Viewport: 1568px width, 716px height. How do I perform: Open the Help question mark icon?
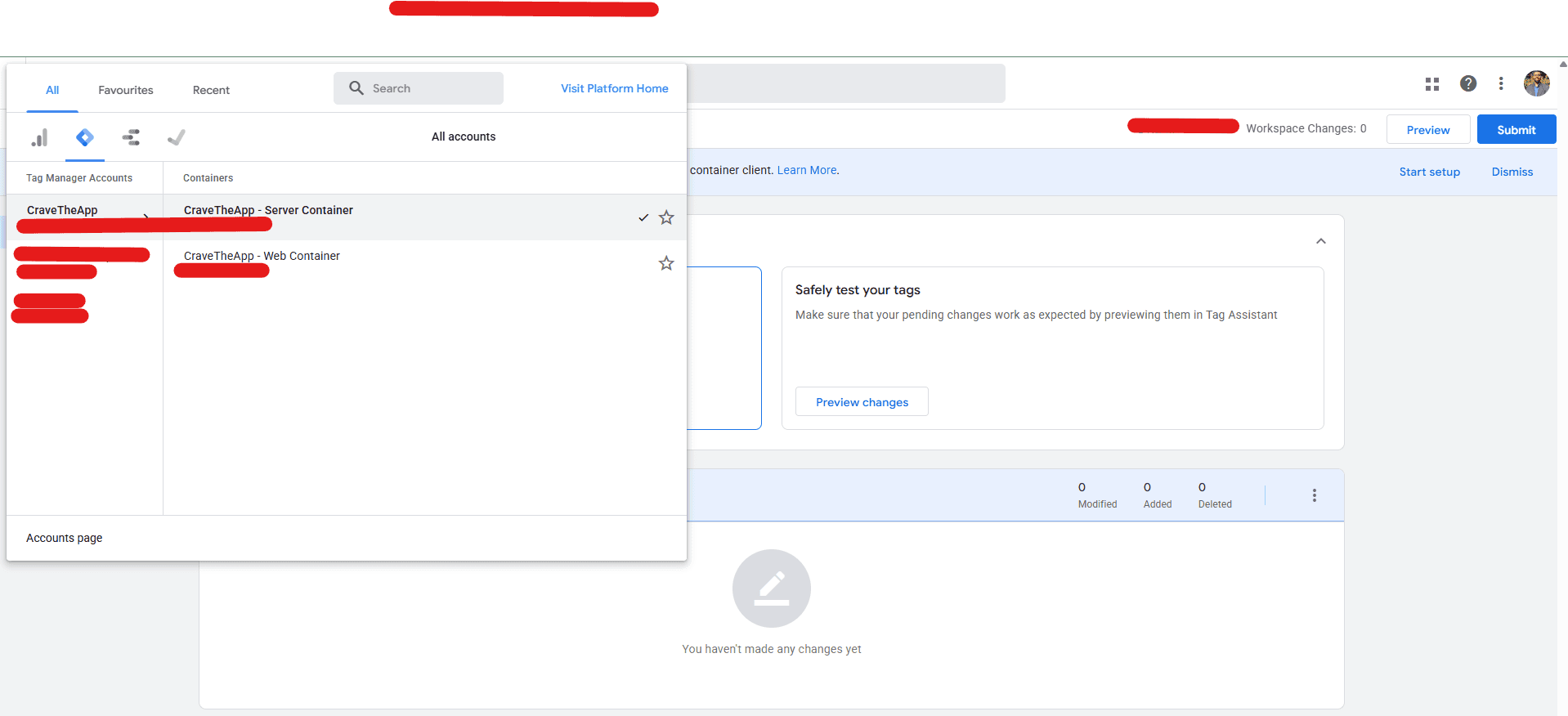[1468, 83]
